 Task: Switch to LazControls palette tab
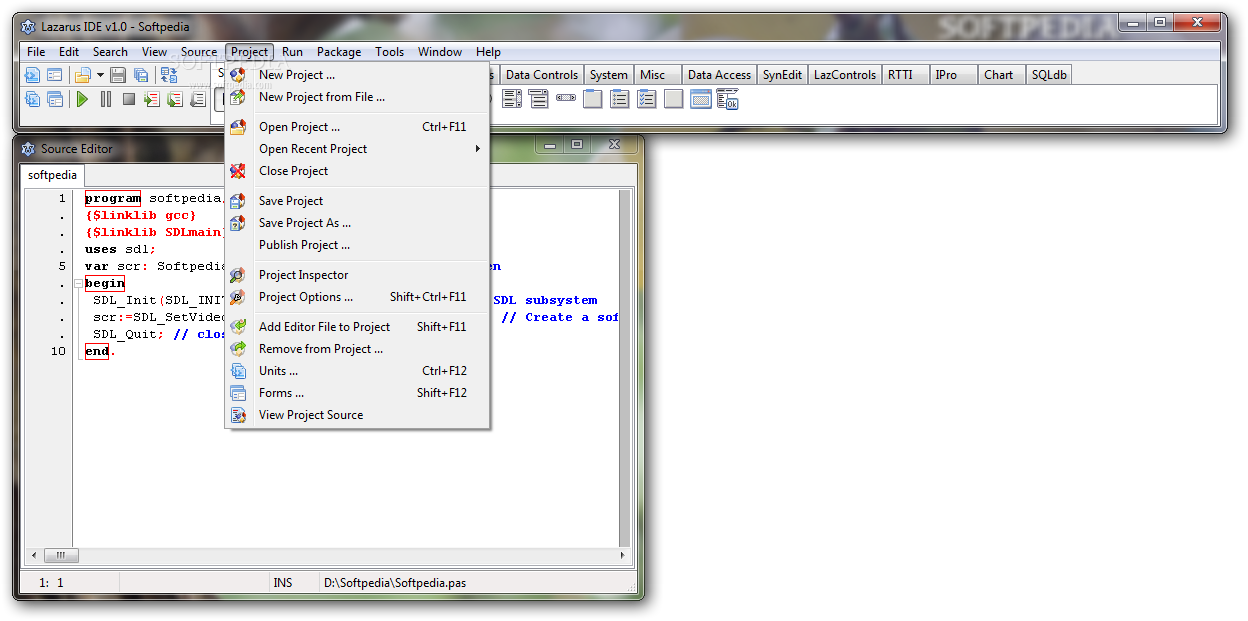[x=844, y=75]
